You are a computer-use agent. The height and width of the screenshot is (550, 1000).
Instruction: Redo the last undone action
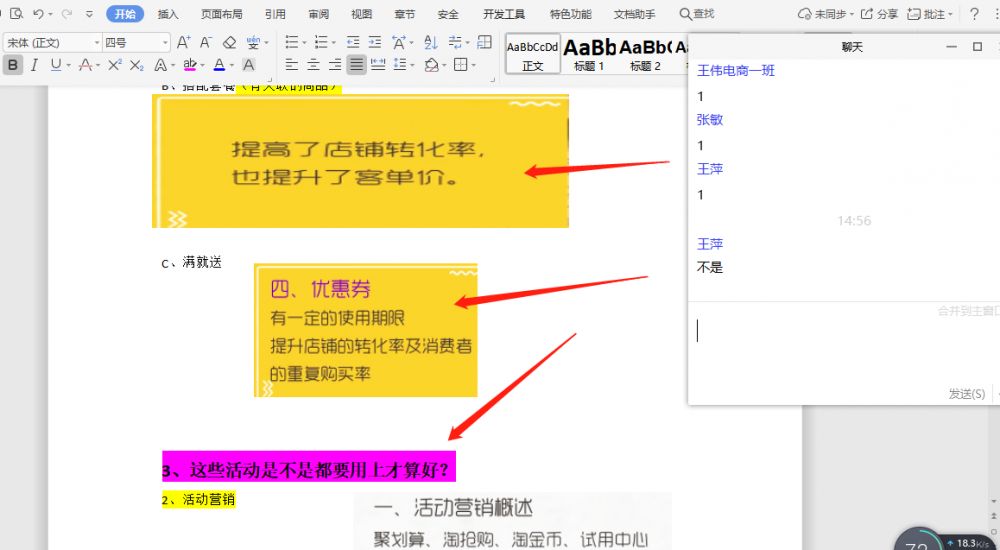tap(67, 13)
